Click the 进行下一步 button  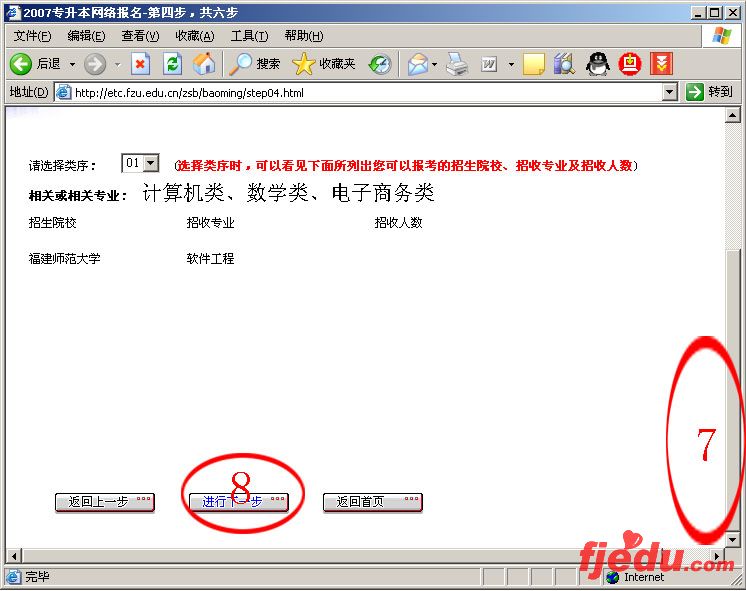click(239, 502)
